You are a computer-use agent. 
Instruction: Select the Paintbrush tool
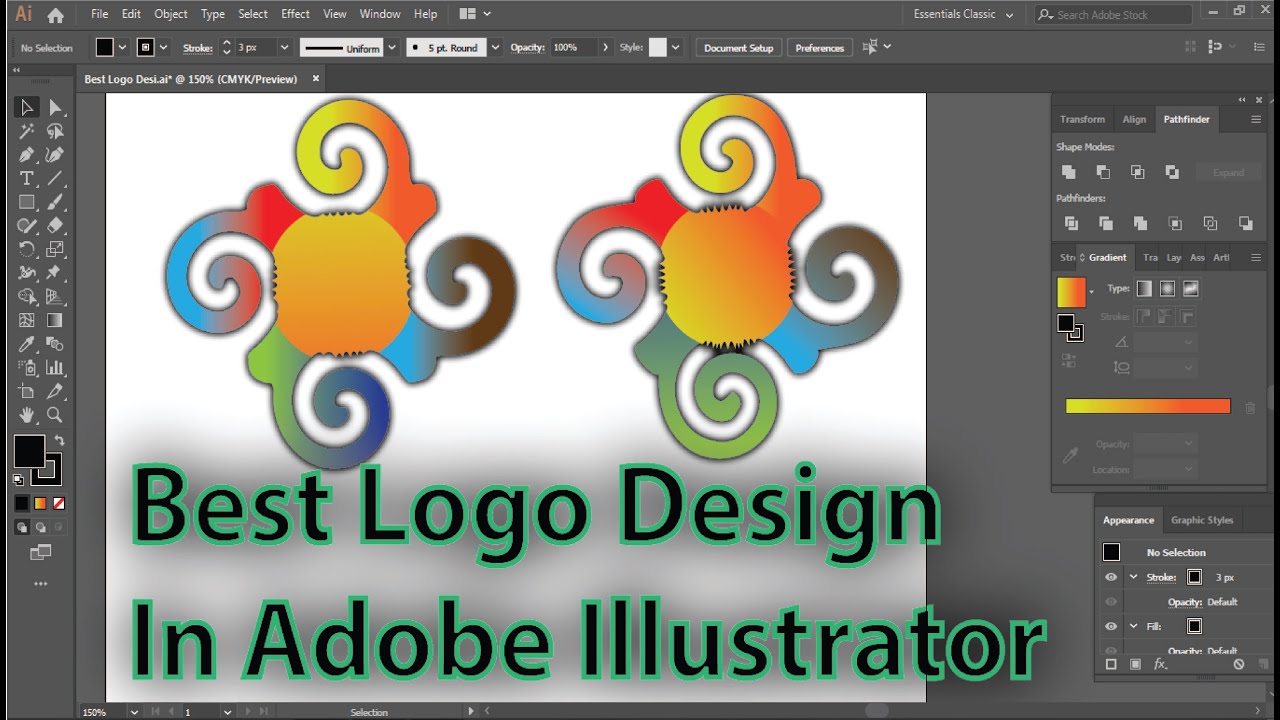55,202
